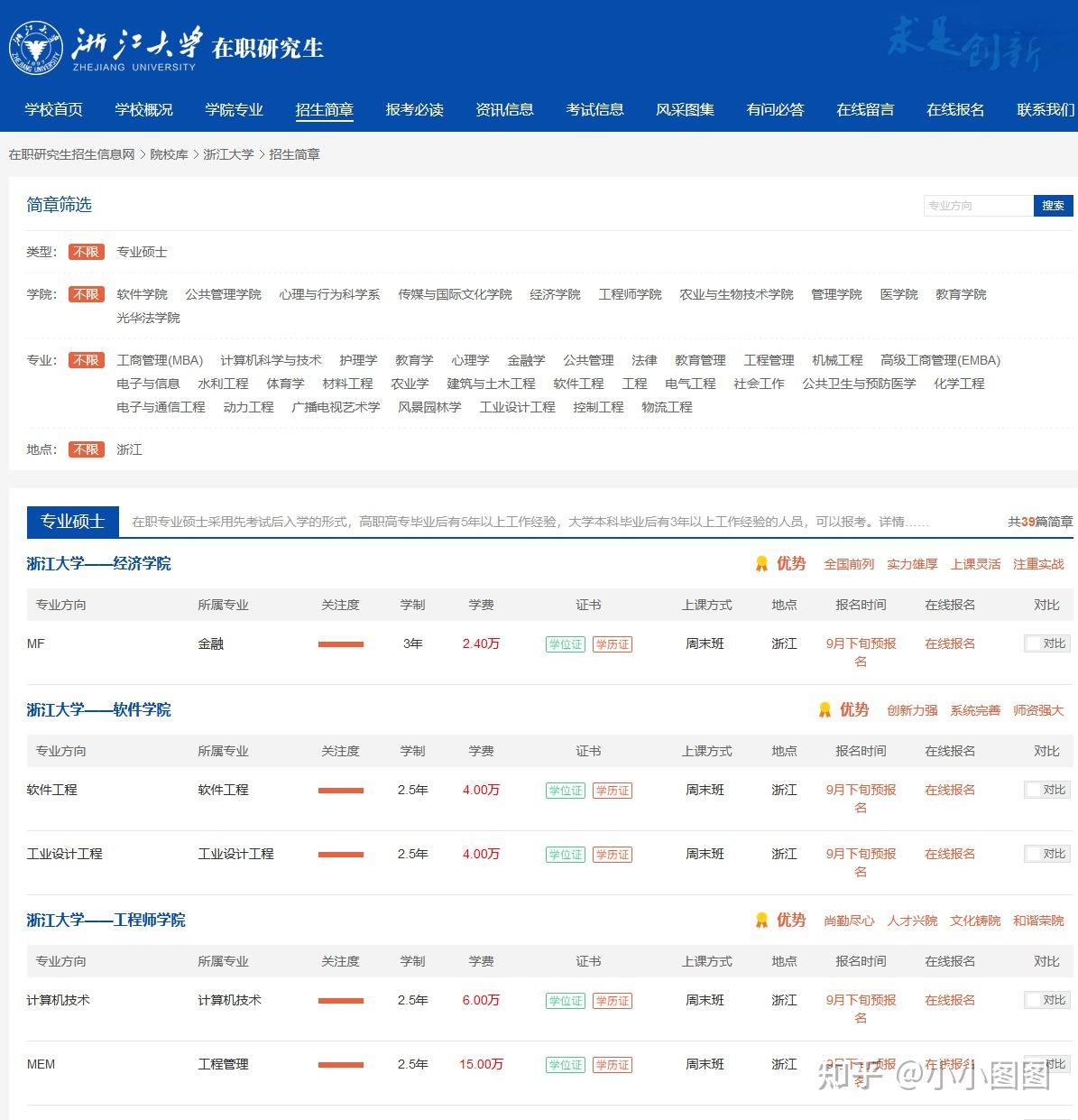
Task: Click the 学位证 badge in the 软件工程 row
Action: coord(566,791)
